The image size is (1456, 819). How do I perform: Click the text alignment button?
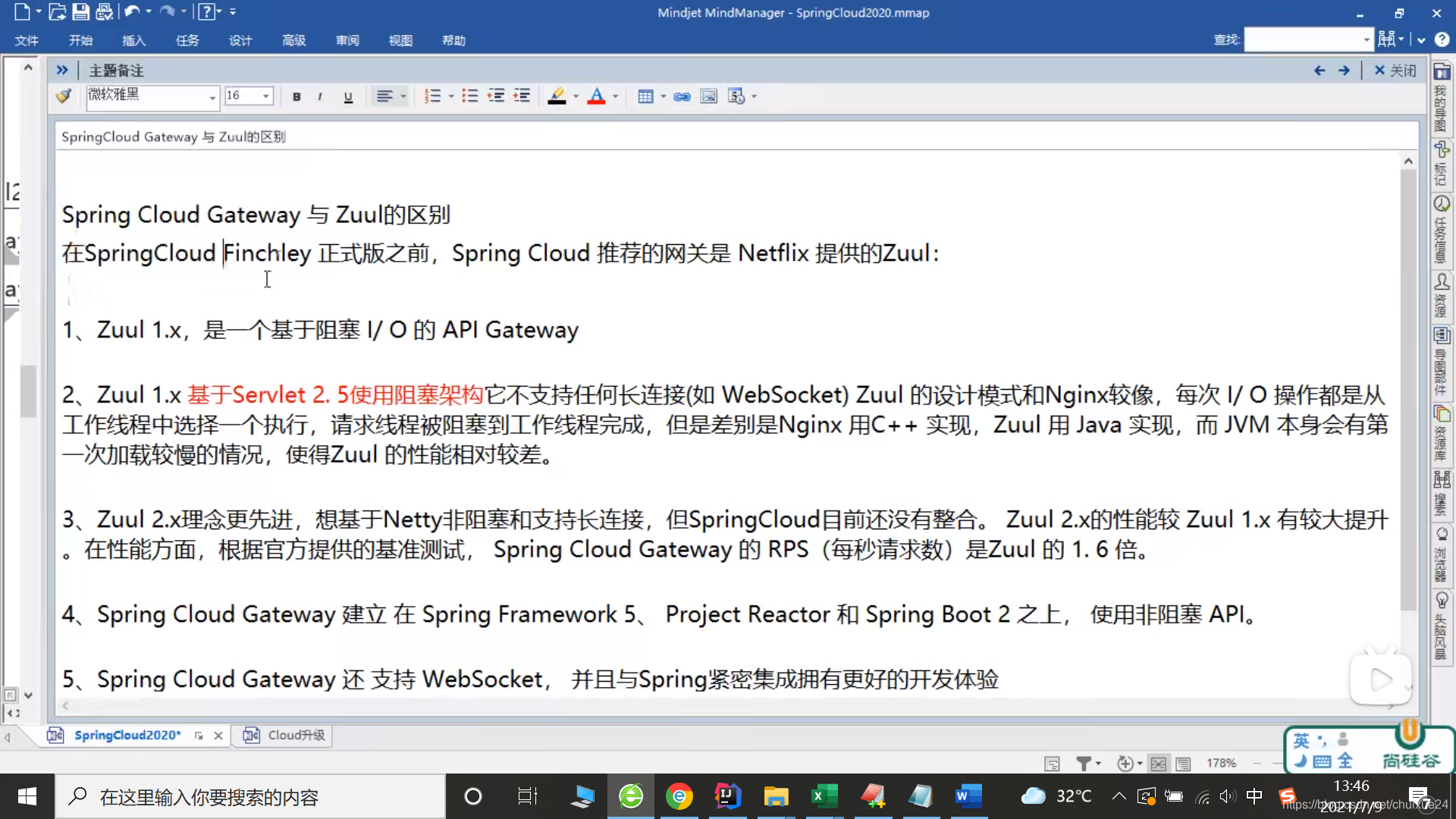pos(384,96)
